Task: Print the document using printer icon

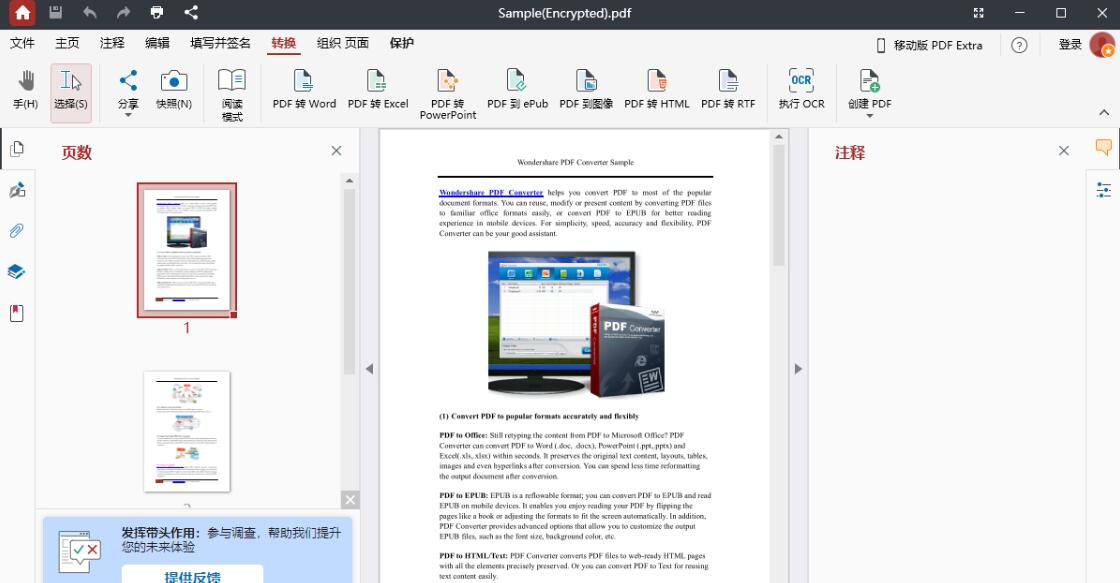Action: pyautogui.click(x=156, y=12)
